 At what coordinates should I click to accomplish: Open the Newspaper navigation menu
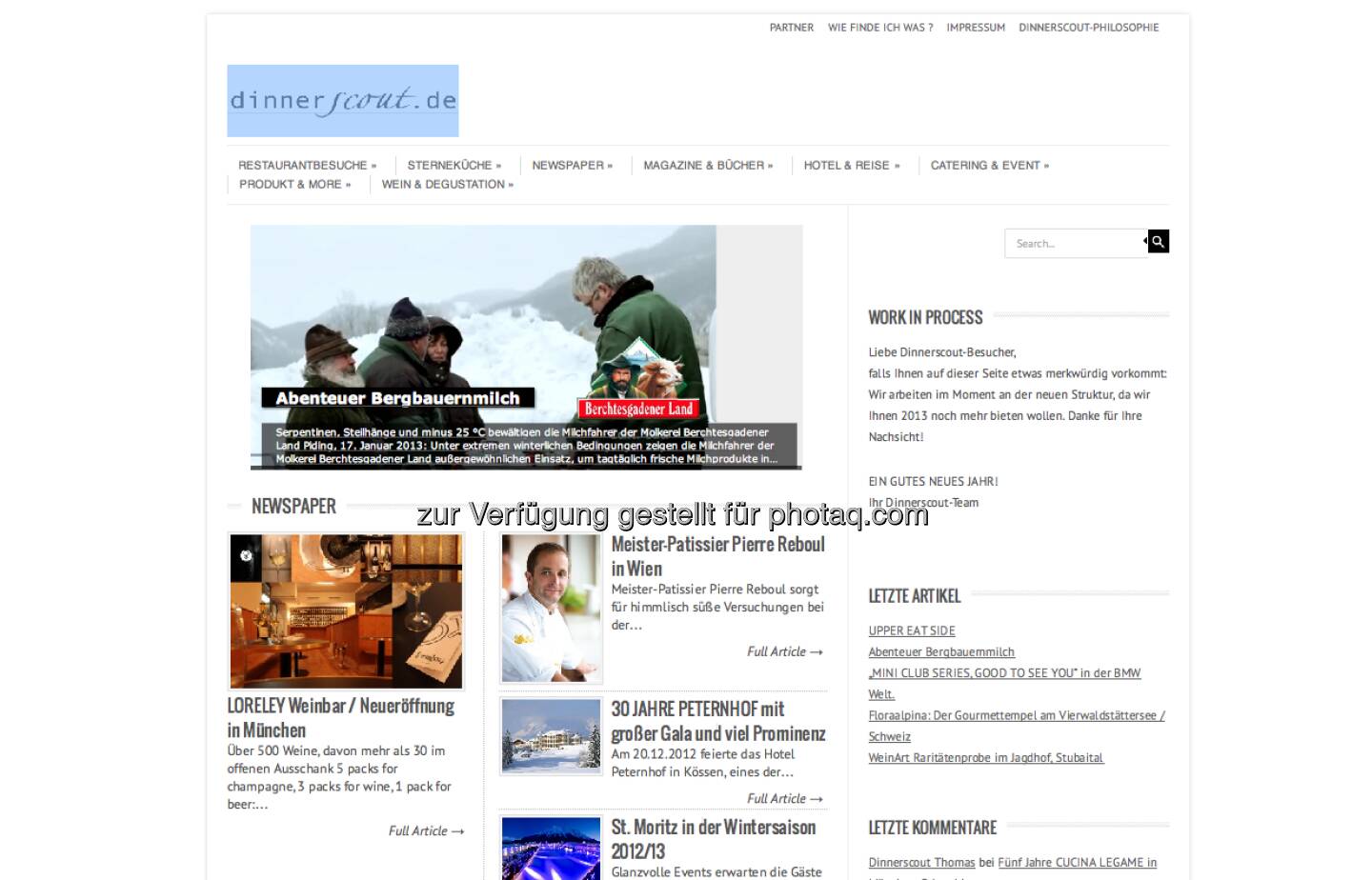click(x=572, y=166)
